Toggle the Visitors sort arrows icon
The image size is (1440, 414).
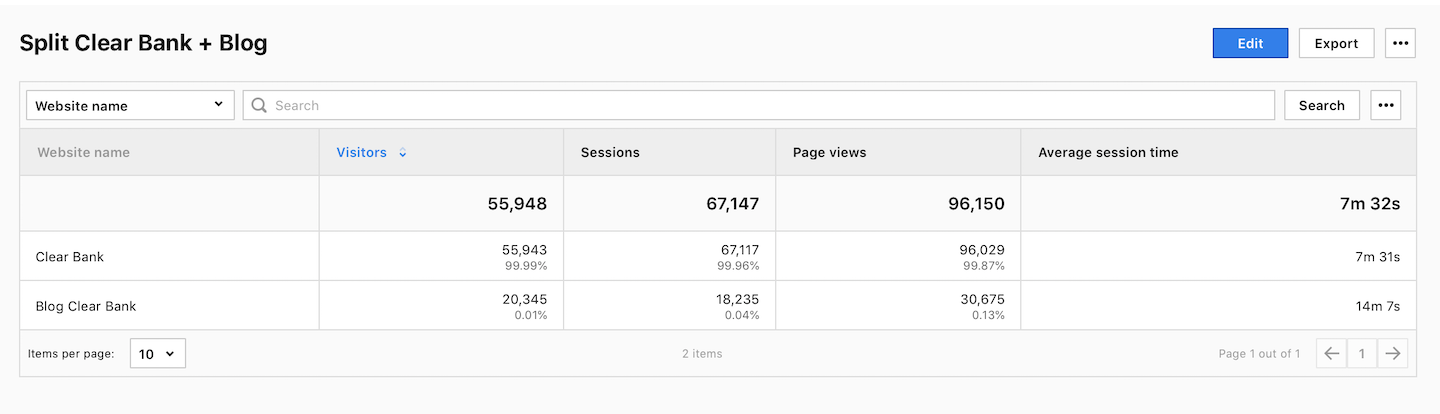(403, 153)
